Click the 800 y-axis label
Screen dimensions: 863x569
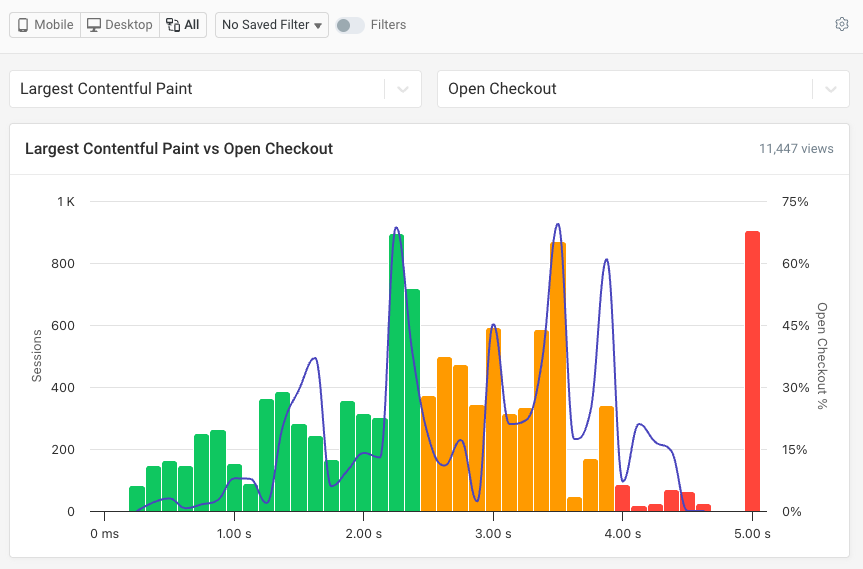click(63, 264)
